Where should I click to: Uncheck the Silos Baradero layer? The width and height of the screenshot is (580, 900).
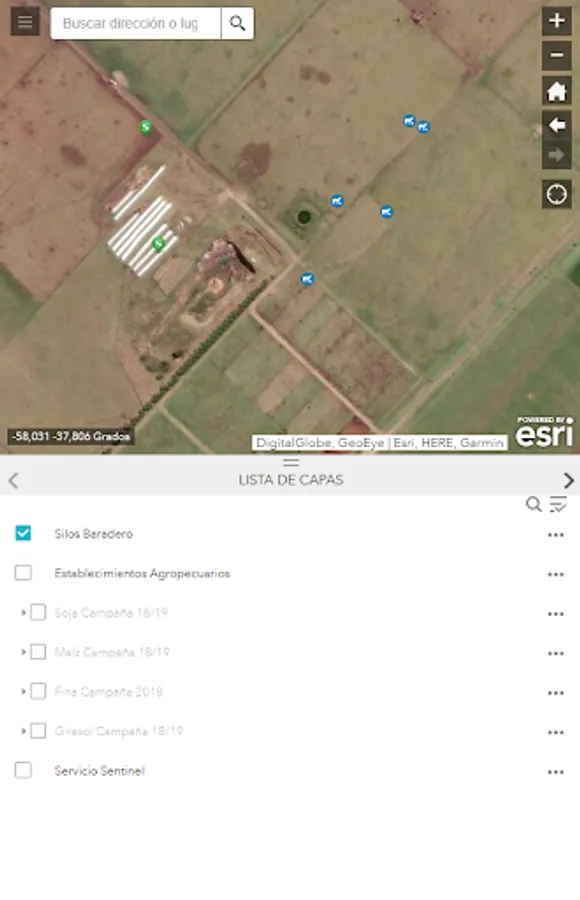pyautogui.click(x=23, y=533)
